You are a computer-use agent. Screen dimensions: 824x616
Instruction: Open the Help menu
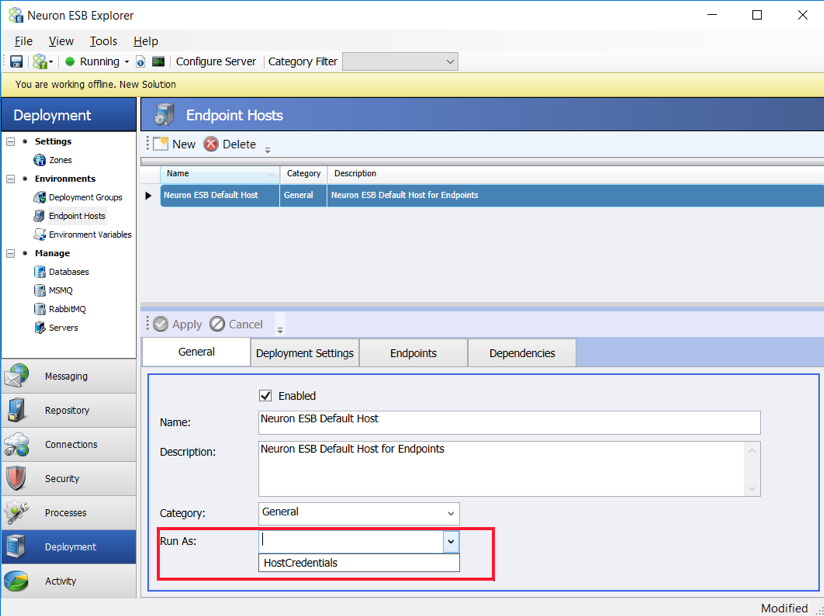[x=146, y=41]
